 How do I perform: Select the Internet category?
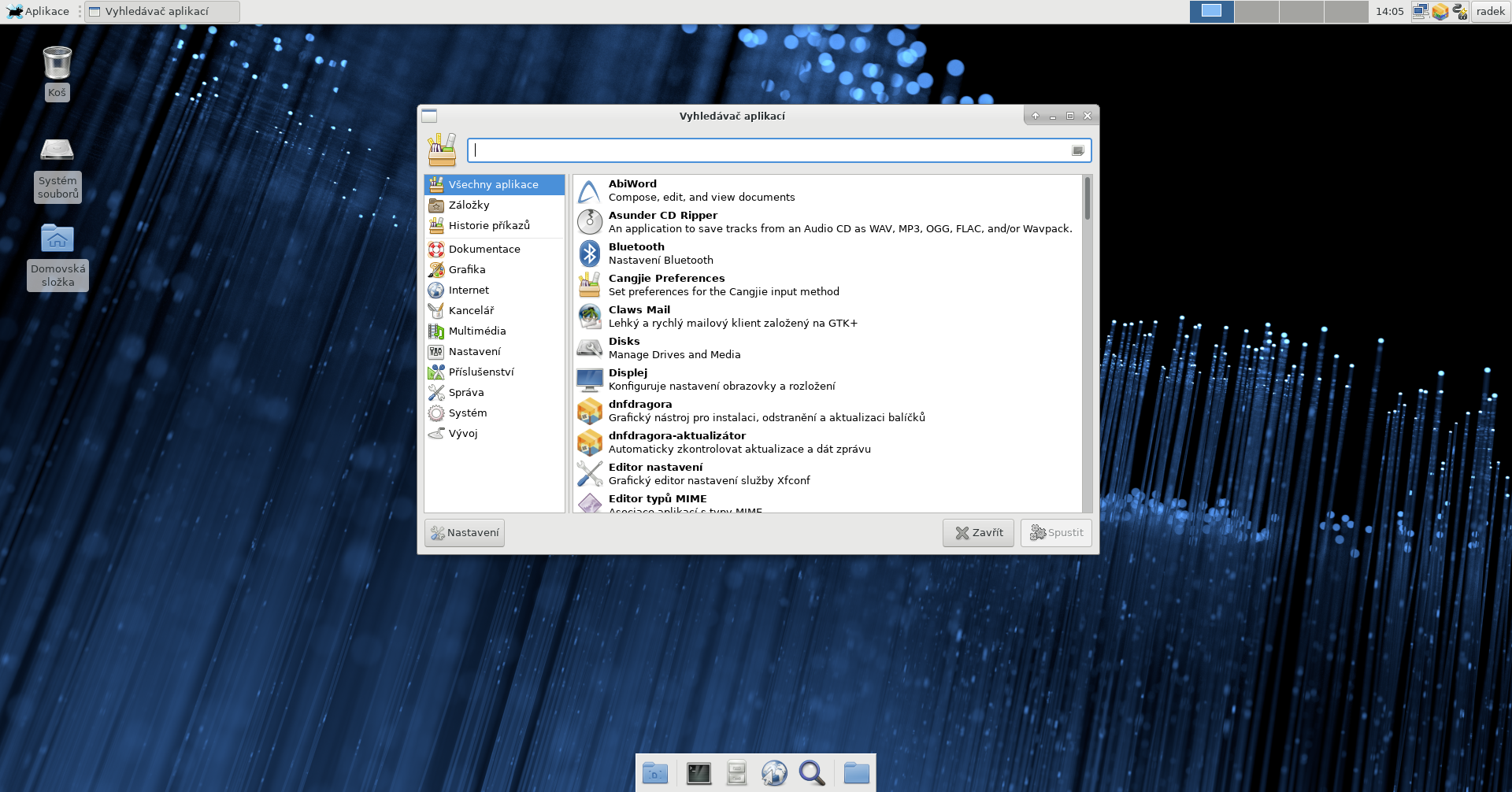(469, 291)
